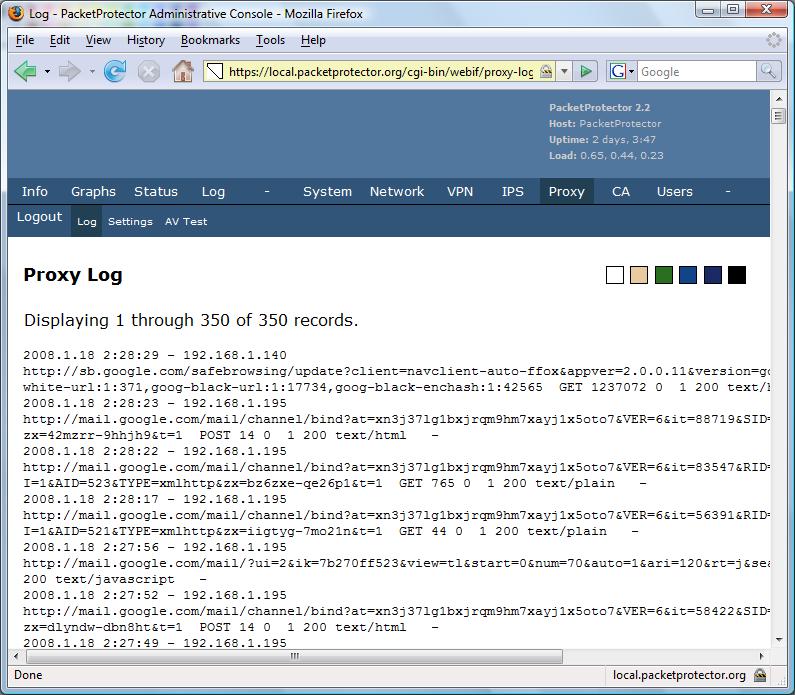
Task: Click the log timestamp 2008.1.18 2:28:23
Action: pos(91,403)
